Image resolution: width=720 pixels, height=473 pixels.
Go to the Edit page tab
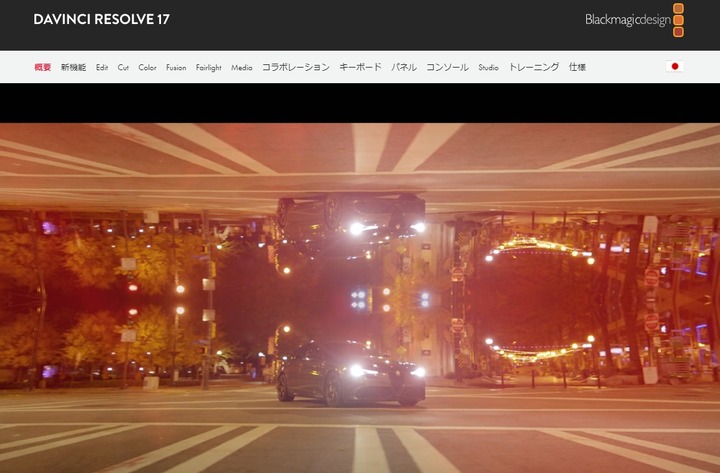(102, 67)
